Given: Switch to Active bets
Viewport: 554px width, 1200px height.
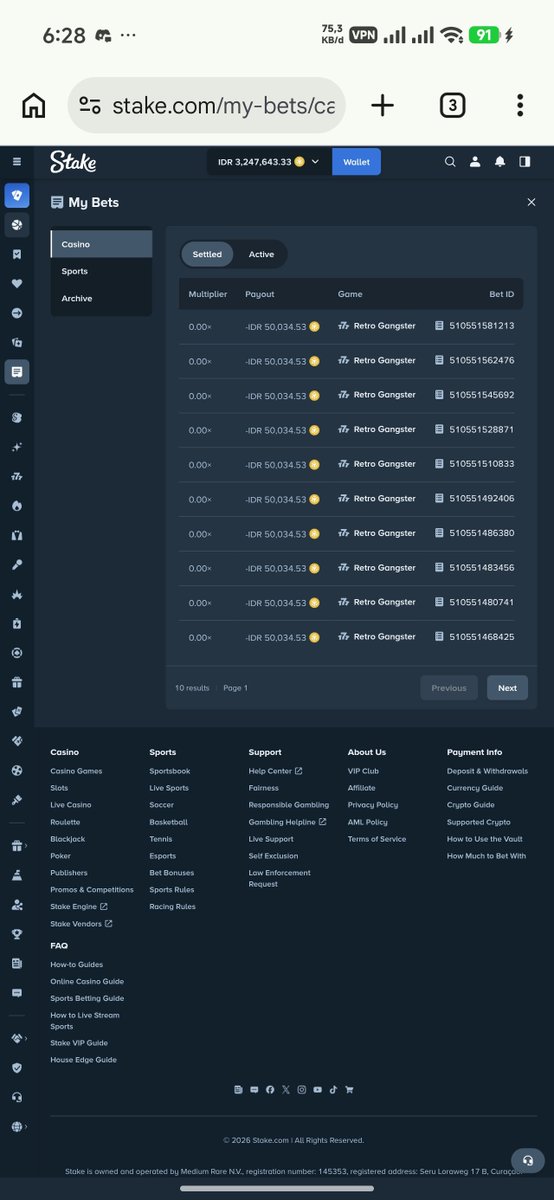Looking at the screenshot, I should tap(261, 254).
